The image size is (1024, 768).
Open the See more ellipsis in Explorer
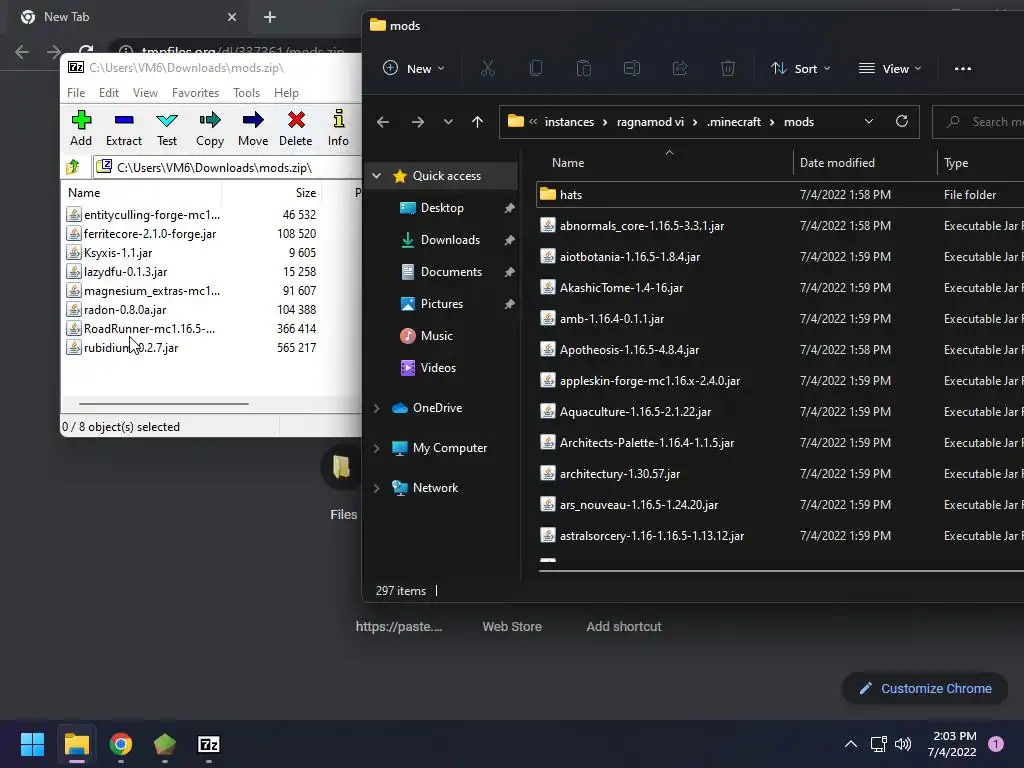click(963, 69)
